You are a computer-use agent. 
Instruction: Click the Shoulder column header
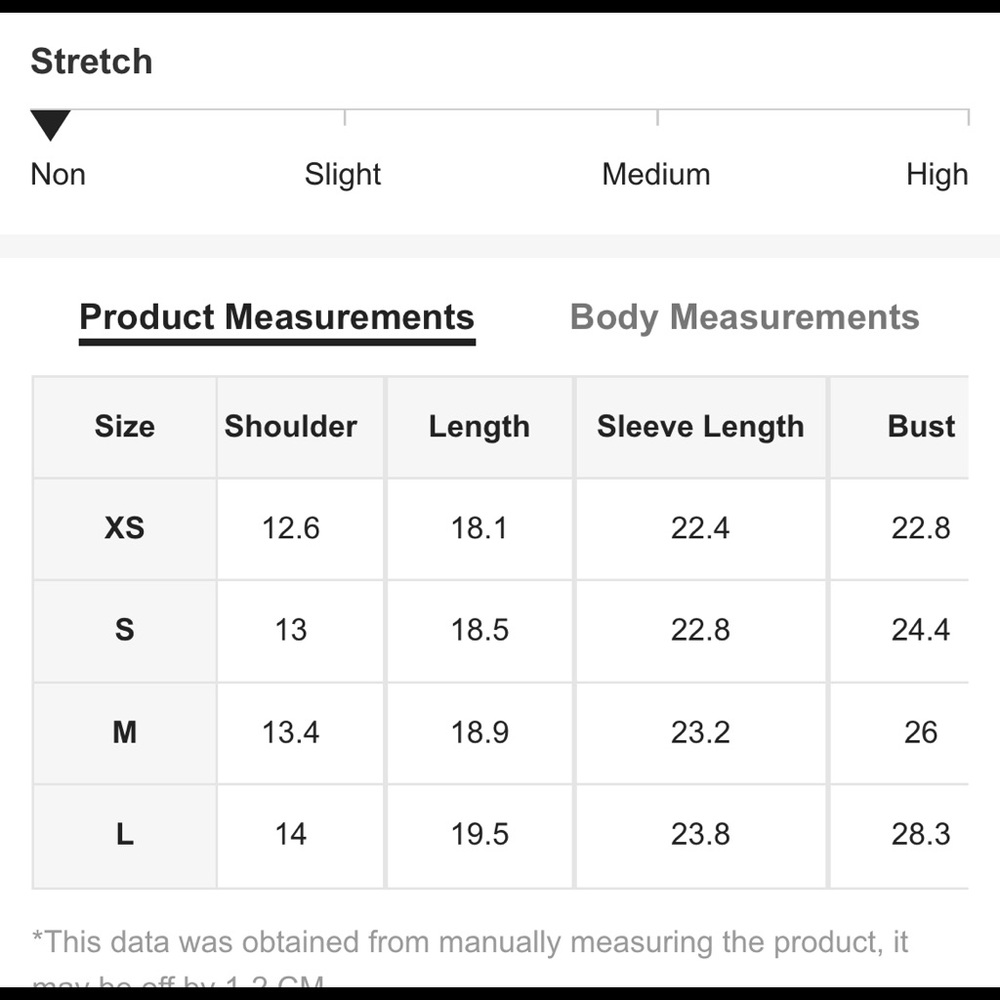point(291,426)
